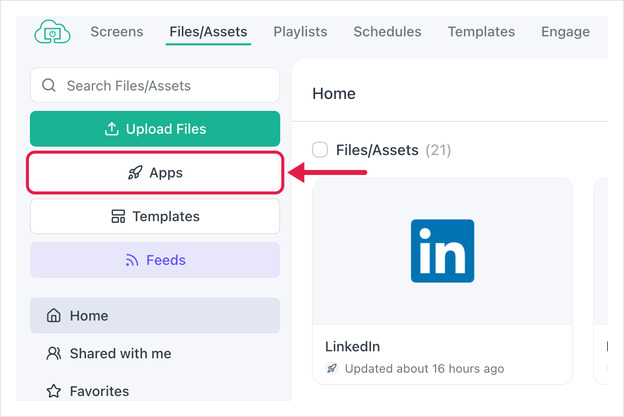Go to the Schedules tab

coord(387,32)
